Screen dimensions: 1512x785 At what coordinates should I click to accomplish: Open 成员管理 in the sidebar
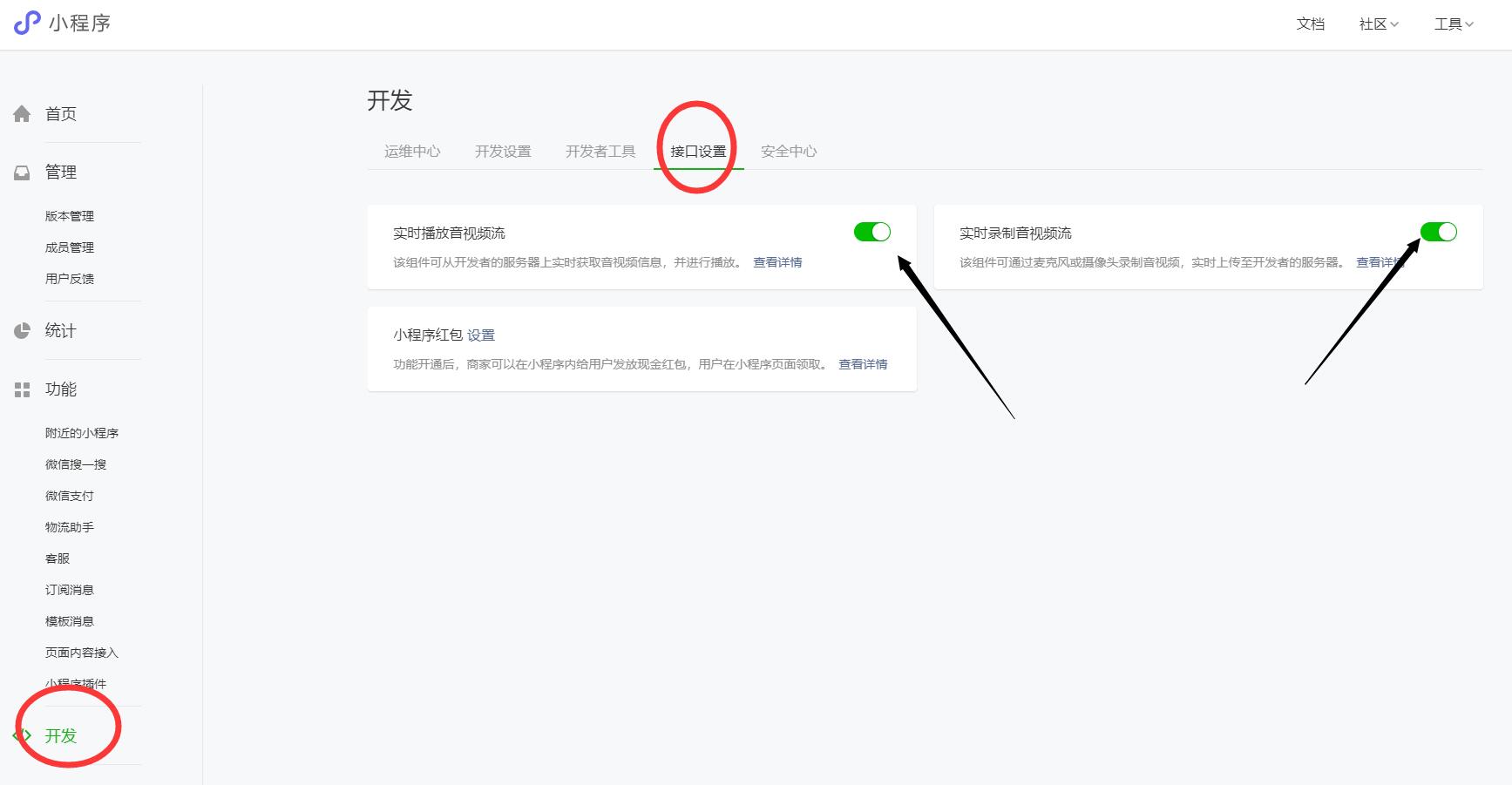point(70,247)
